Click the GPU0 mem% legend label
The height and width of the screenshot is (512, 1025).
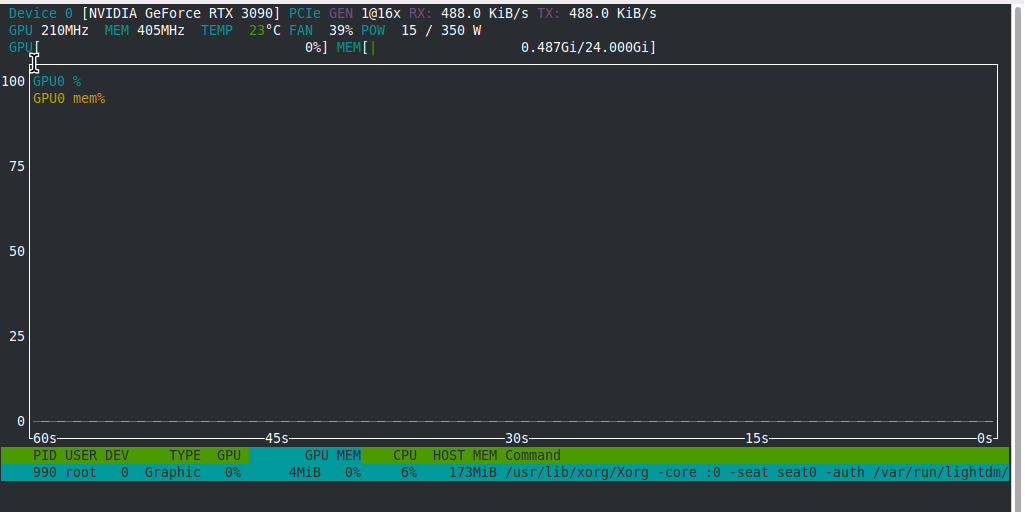pos(68,98)
